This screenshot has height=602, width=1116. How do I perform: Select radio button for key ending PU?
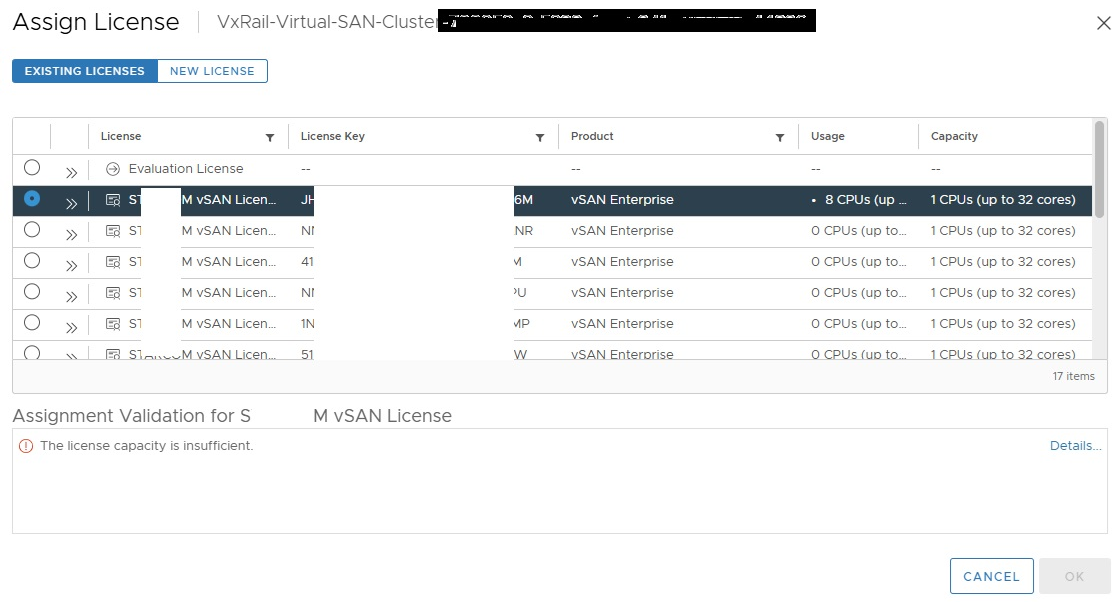[32, 292]
